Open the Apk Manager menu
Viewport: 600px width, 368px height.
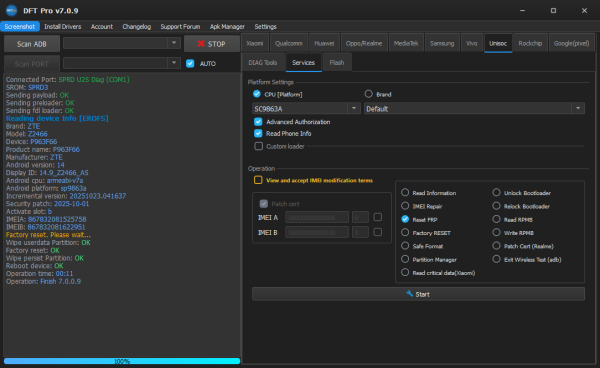coord(227,26)
